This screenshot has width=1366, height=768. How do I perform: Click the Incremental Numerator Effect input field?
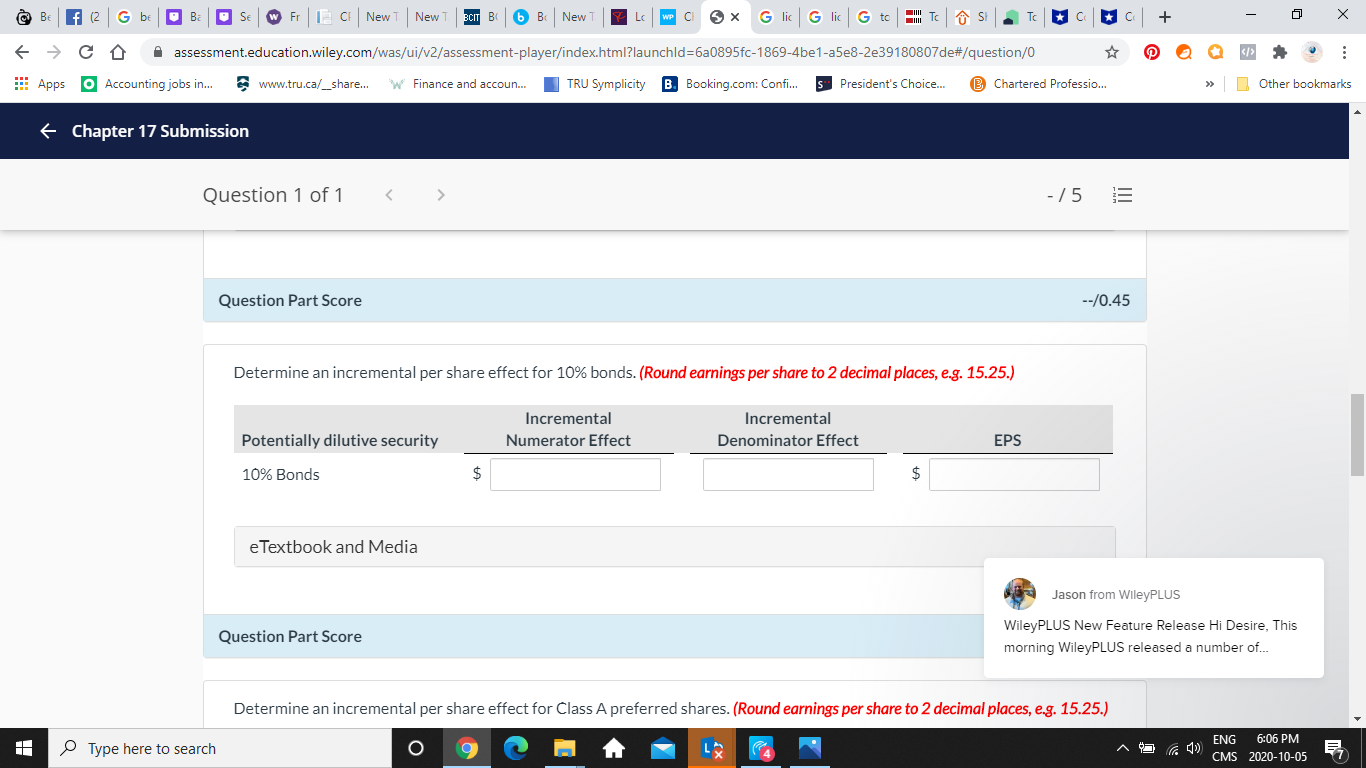pos(575,474)
